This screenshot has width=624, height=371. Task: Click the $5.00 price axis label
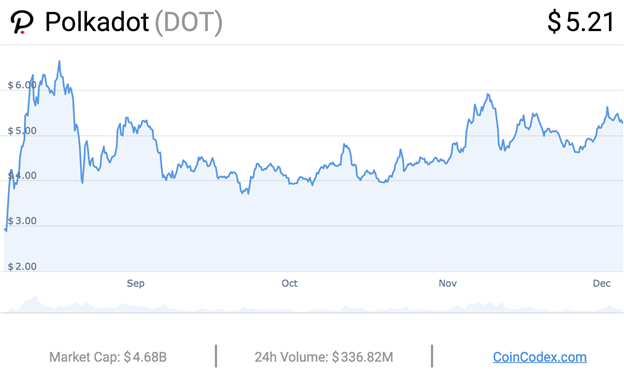point(22,131)
